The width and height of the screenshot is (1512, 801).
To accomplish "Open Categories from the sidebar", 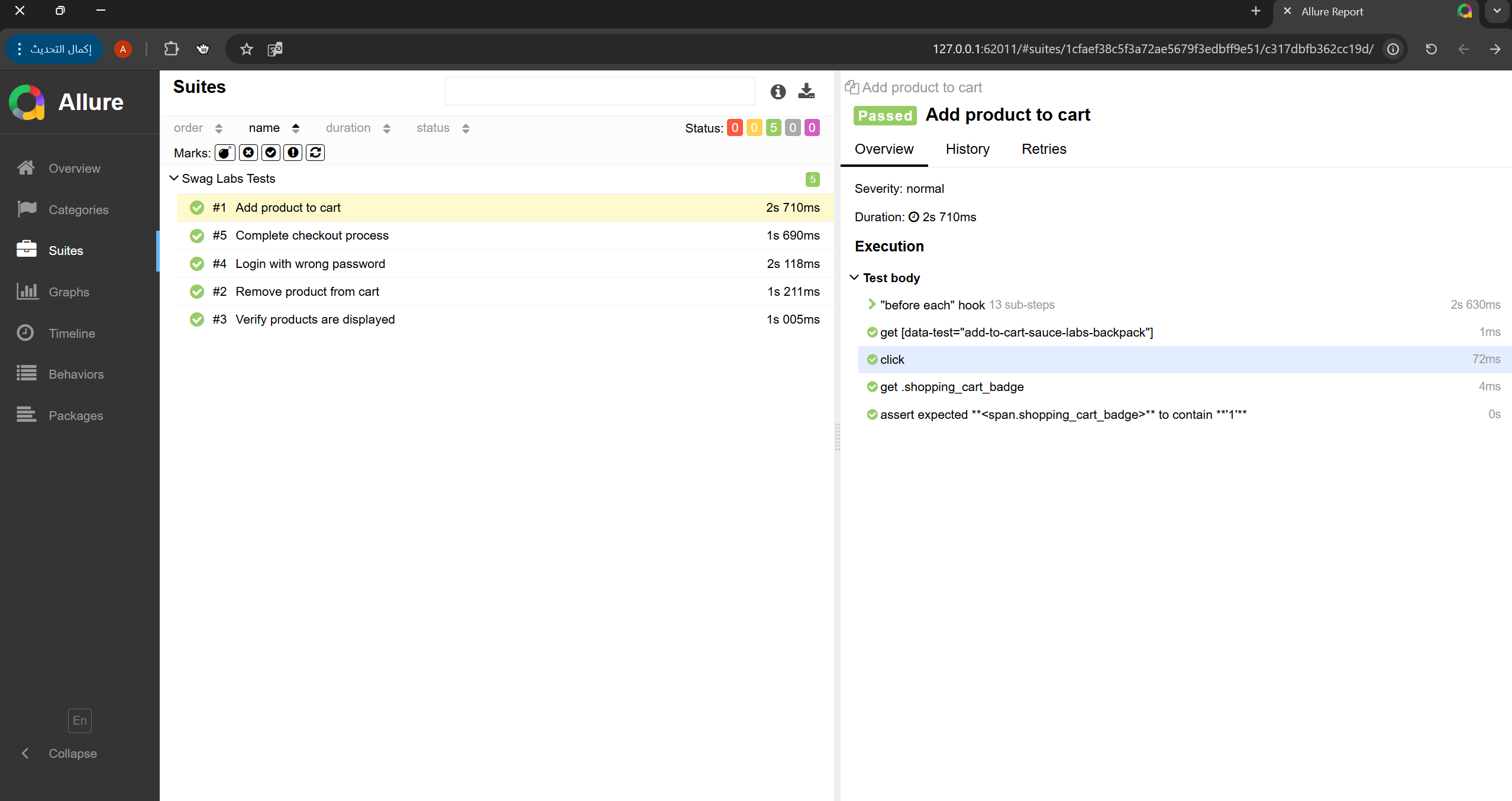I will (78, 209).
